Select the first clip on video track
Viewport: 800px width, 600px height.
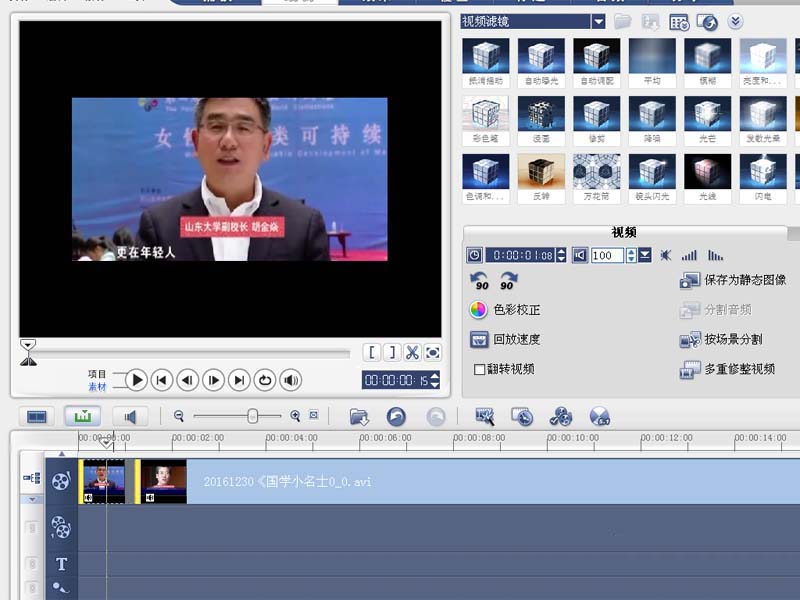102,482
